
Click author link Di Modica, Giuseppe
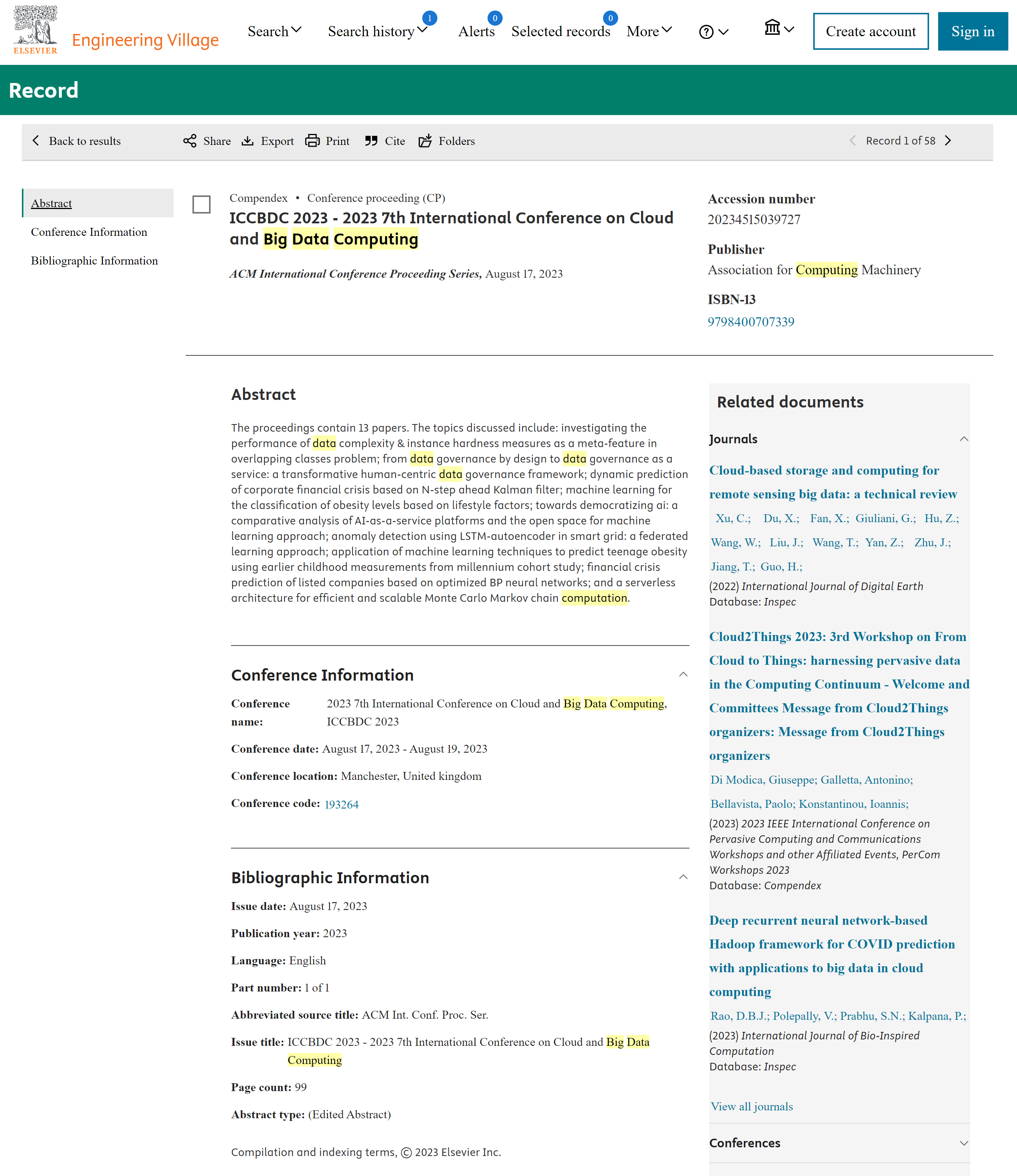point(764,780)
